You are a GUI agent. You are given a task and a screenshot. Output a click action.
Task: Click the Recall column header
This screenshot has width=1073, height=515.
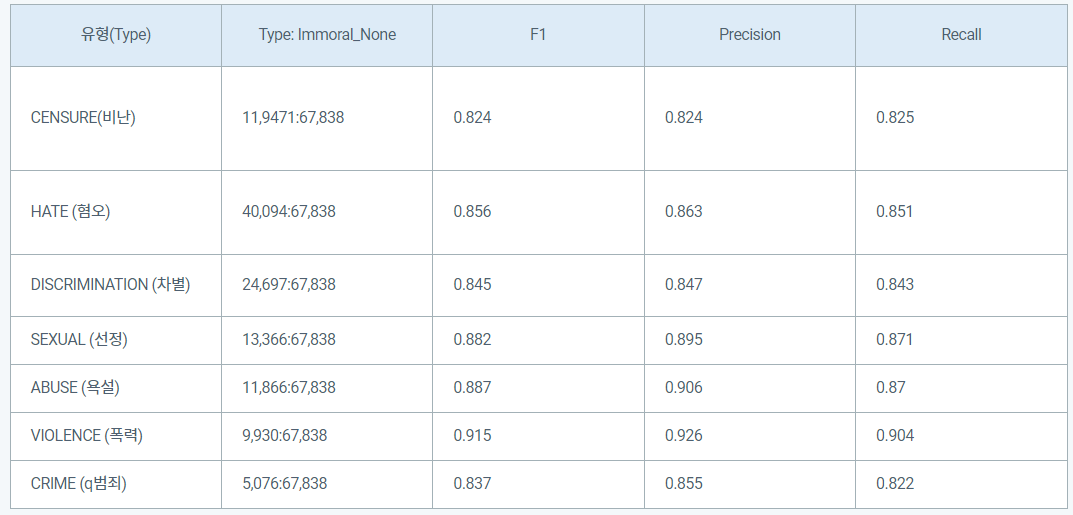pyautogui.click(x=961, y=35)
